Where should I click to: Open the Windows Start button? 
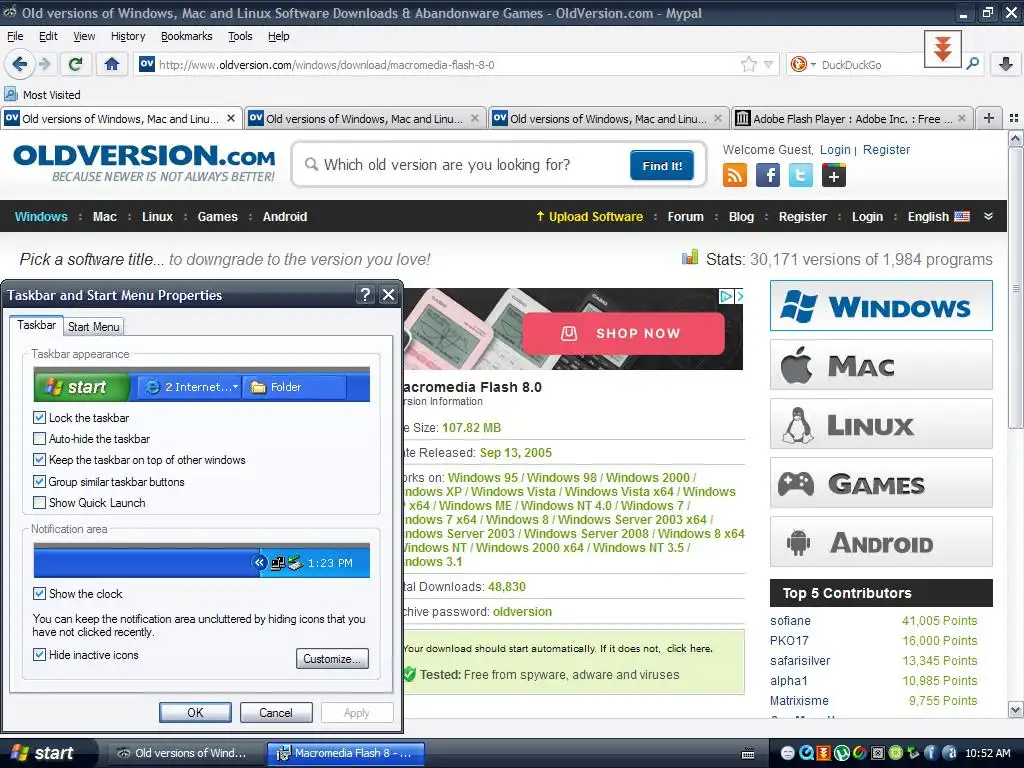coord(47,753)
